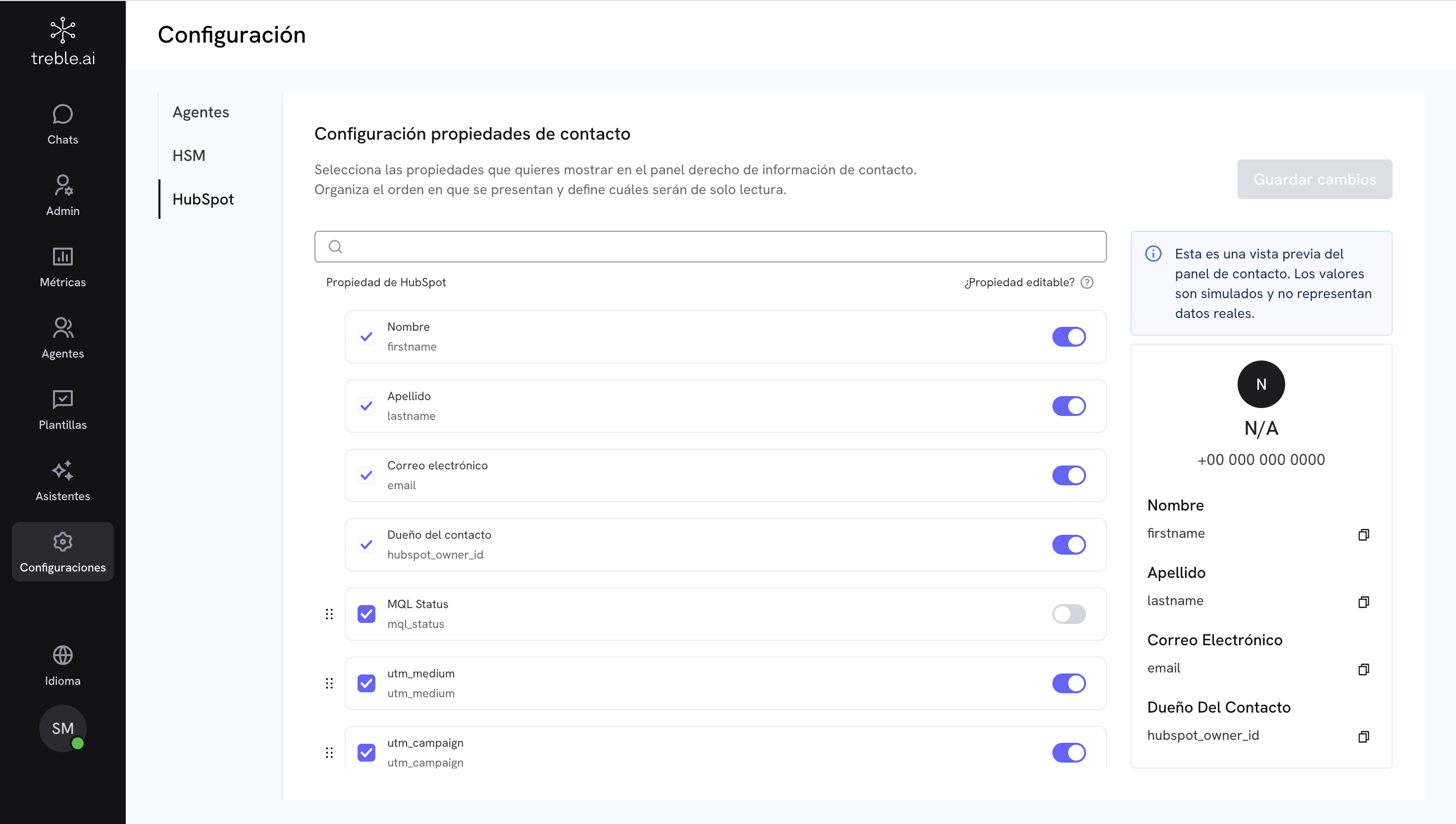The width and height of the screenshot is (1456, 824).
Task: Uncheck the MQL Status property checkbox
Action: (366, 614)
